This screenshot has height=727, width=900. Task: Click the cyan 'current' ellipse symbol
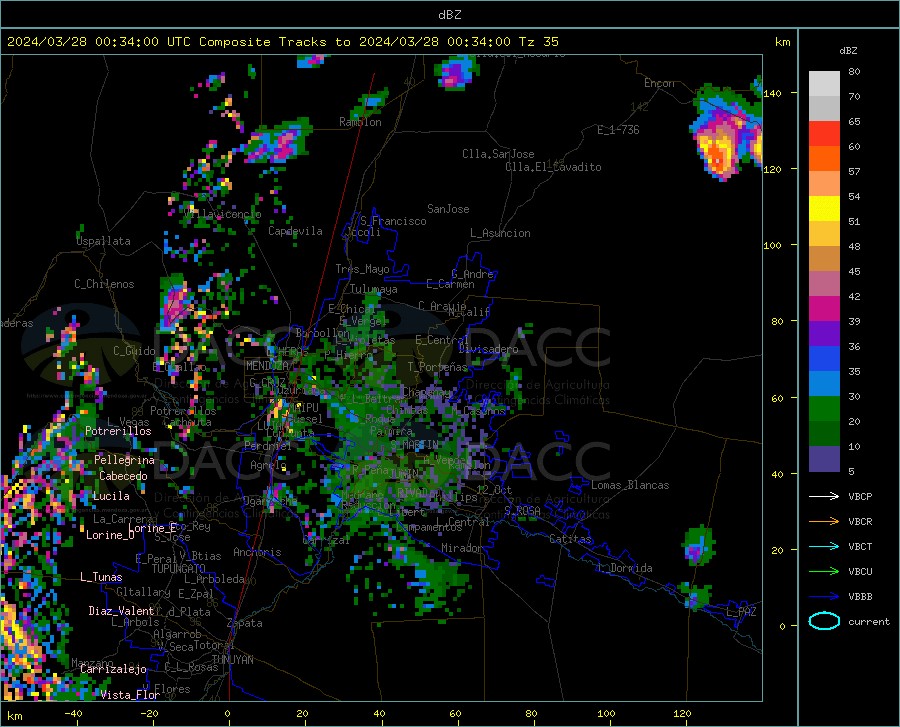coord(824,621)
